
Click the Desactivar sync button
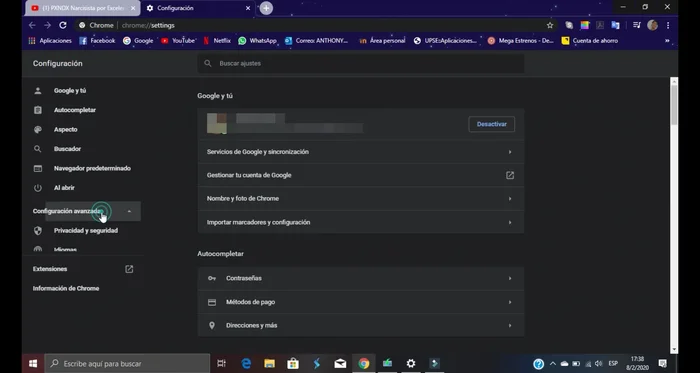coord(492,124)
